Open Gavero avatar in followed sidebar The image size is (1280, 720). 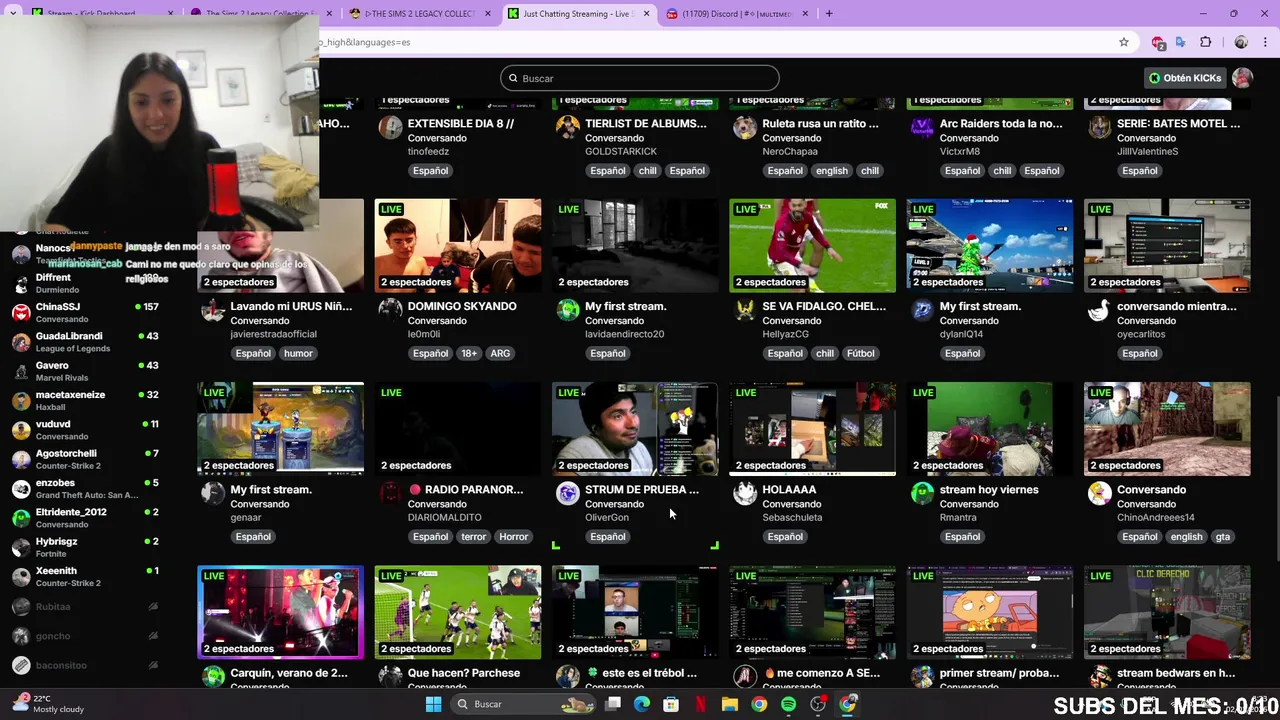point(21,371)
